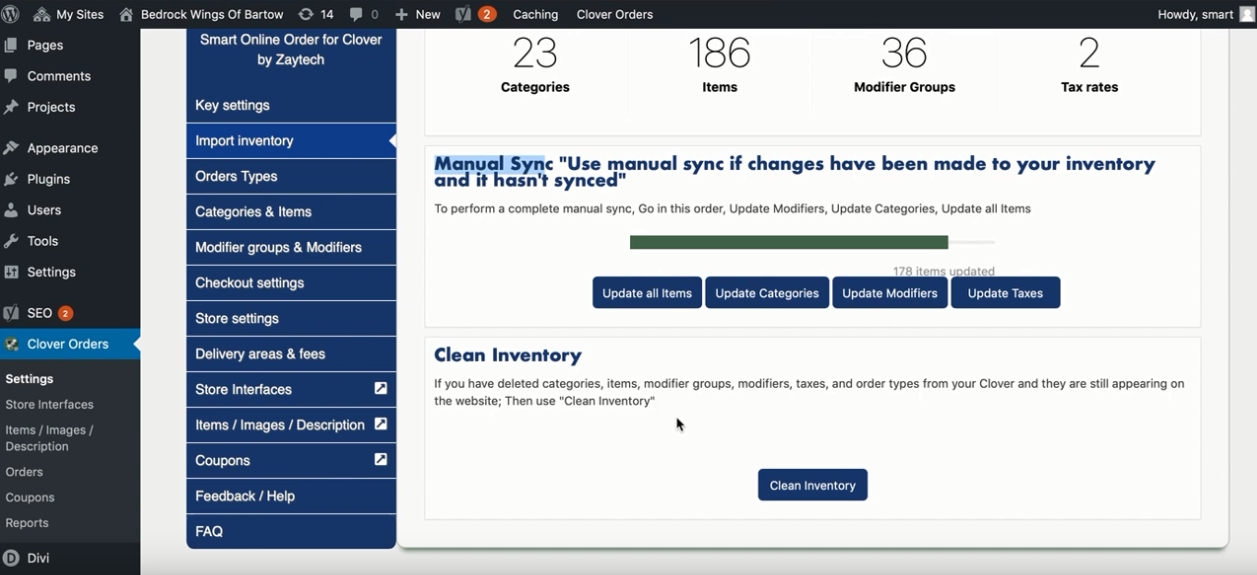
Task: Click the Update Taxes button
Action: click(1005, 293)
